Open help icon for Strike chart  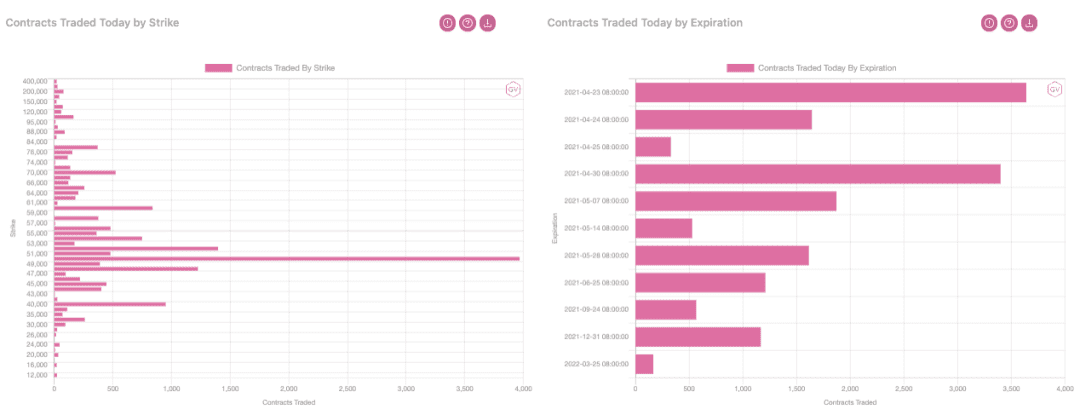[x=468, y=23]
